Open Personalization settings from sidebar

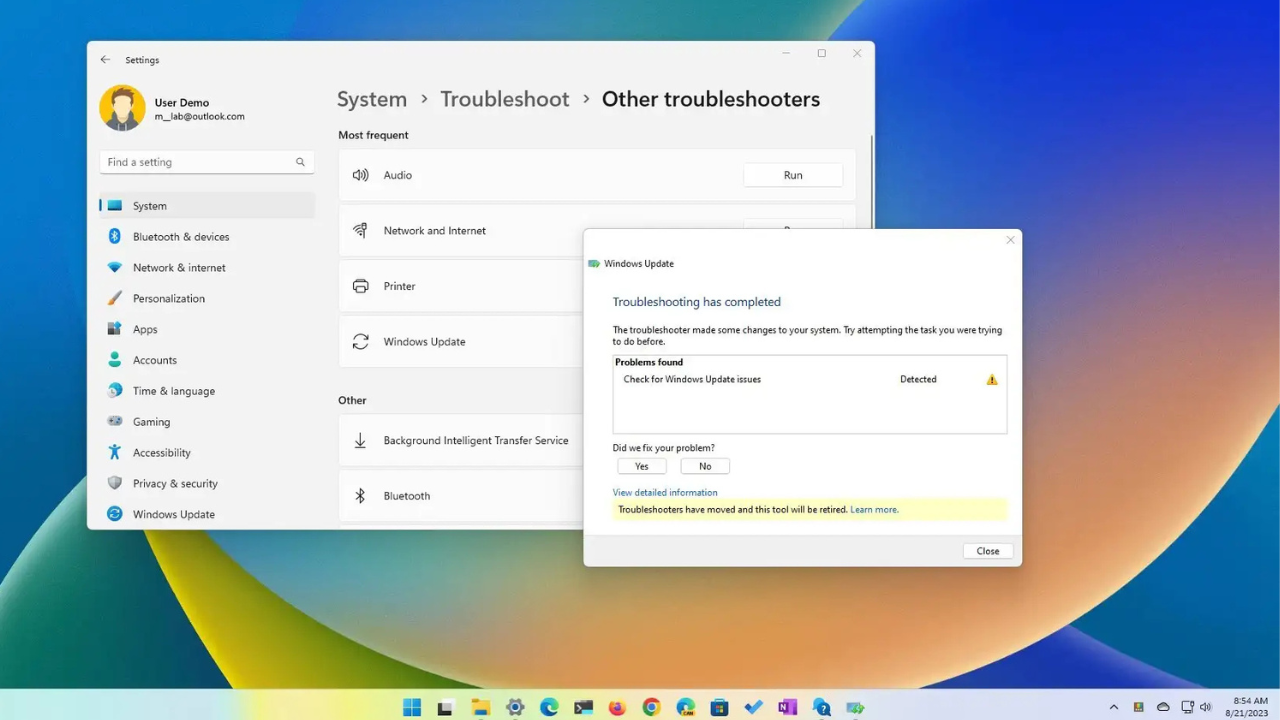[168, 299]
